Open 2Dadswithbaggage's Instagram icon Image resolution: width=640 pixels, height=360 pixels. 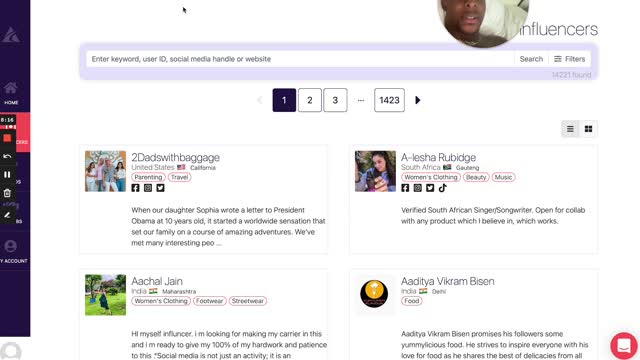148,188
